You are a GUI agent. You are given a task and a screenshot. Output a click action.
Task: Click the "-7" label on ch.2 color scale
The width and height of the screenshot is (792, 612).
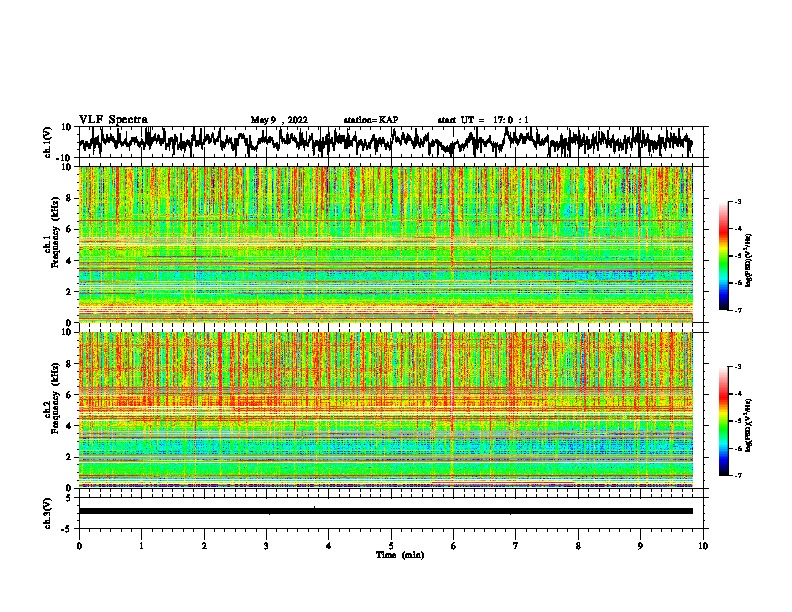(x=738, y=475)
